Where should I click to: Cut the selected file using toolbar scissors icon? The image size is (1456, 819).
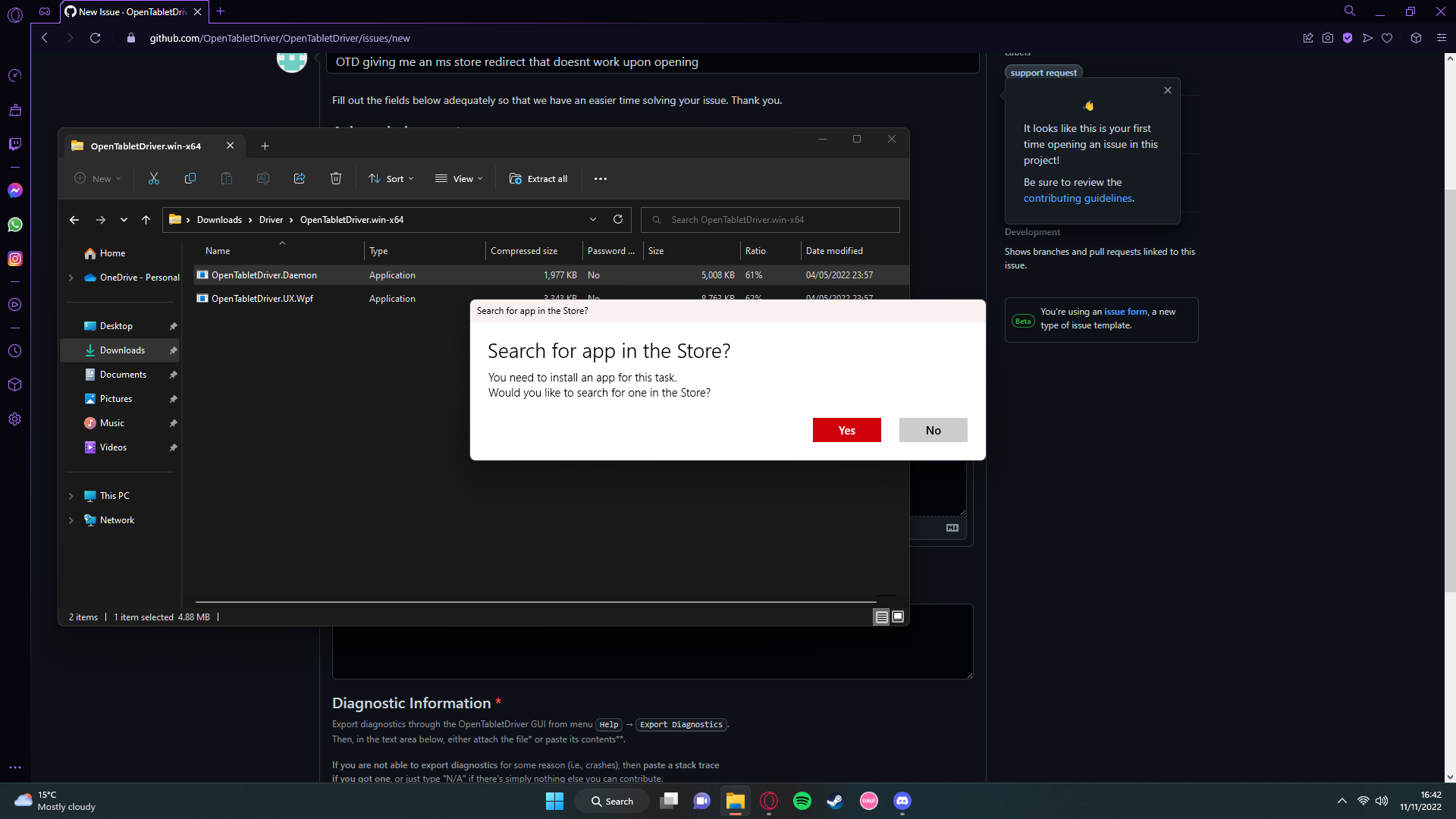pos(154,178)
